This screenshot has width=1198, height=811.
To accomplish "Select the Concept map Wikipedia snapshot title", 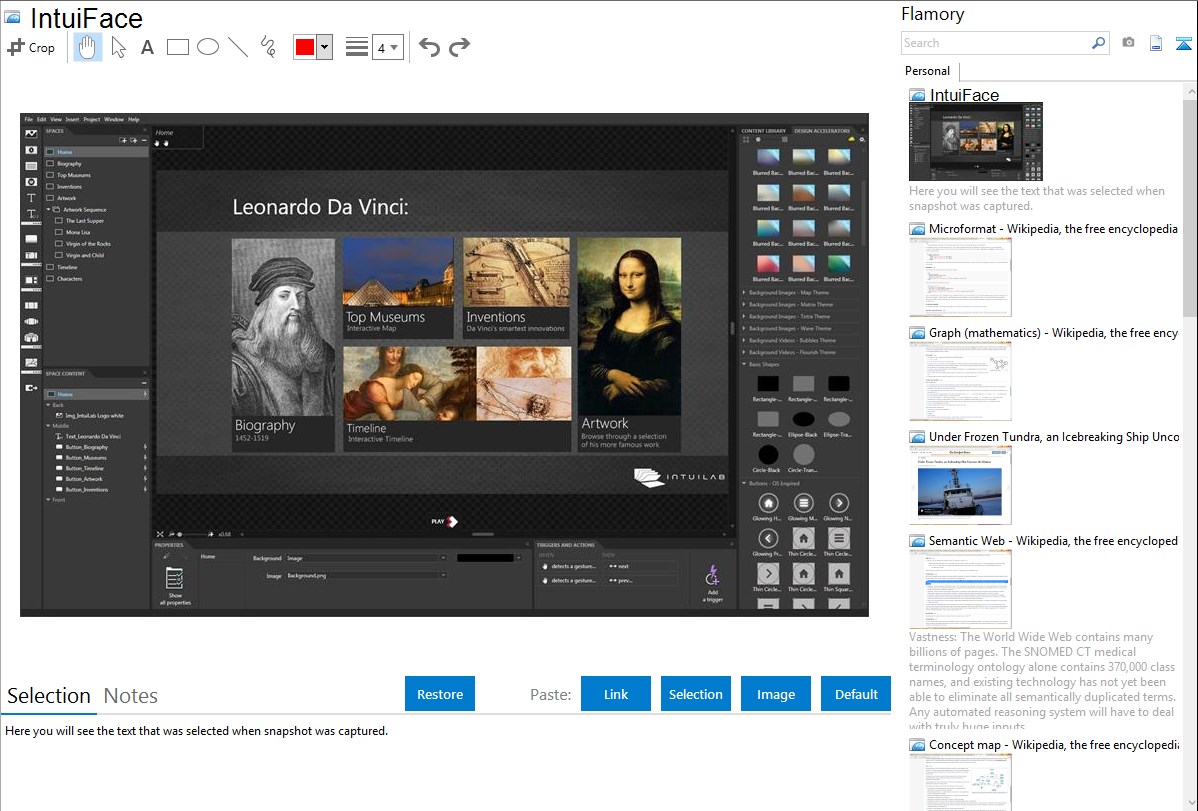I will [x=1053, y=744].
